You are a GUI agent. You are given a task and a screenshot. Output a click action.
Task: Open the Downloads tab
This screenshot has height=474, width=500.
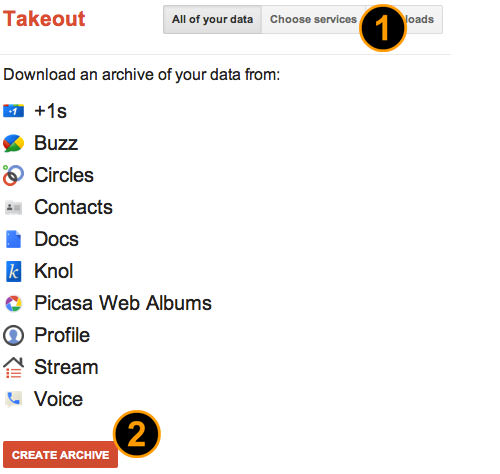(419, 20)
